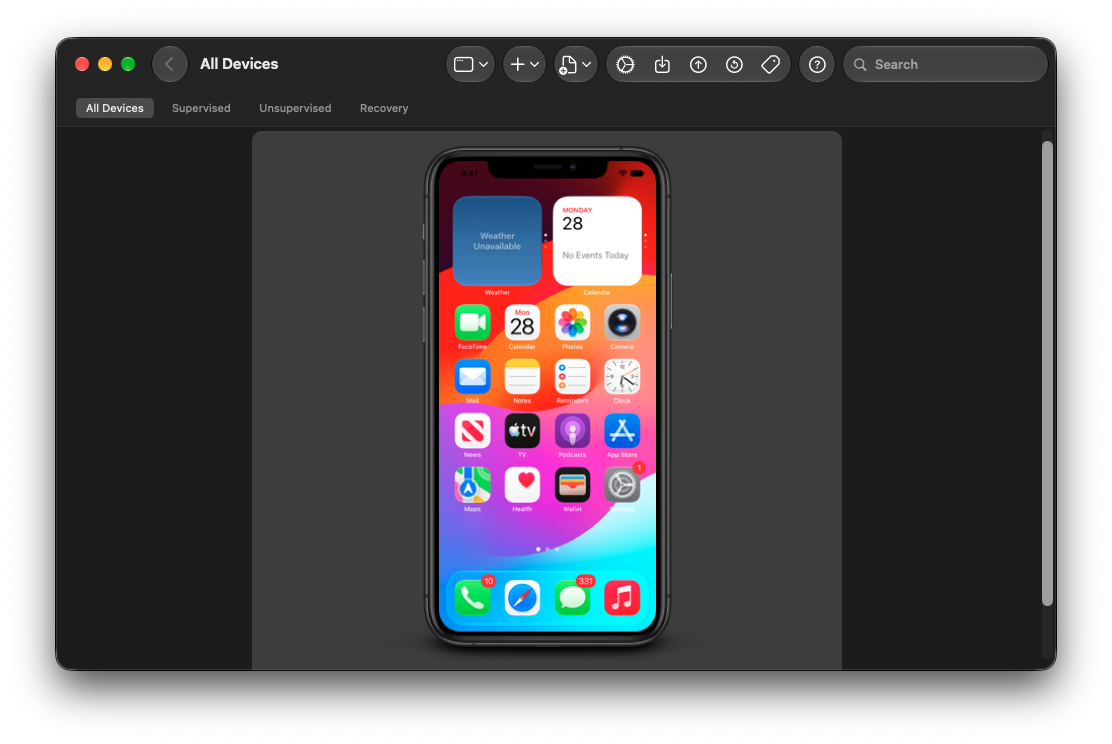Click the Phone icon in iPhone dock
The height and width of the screenshot is (744, 1112).
click(x=472, y=598)
